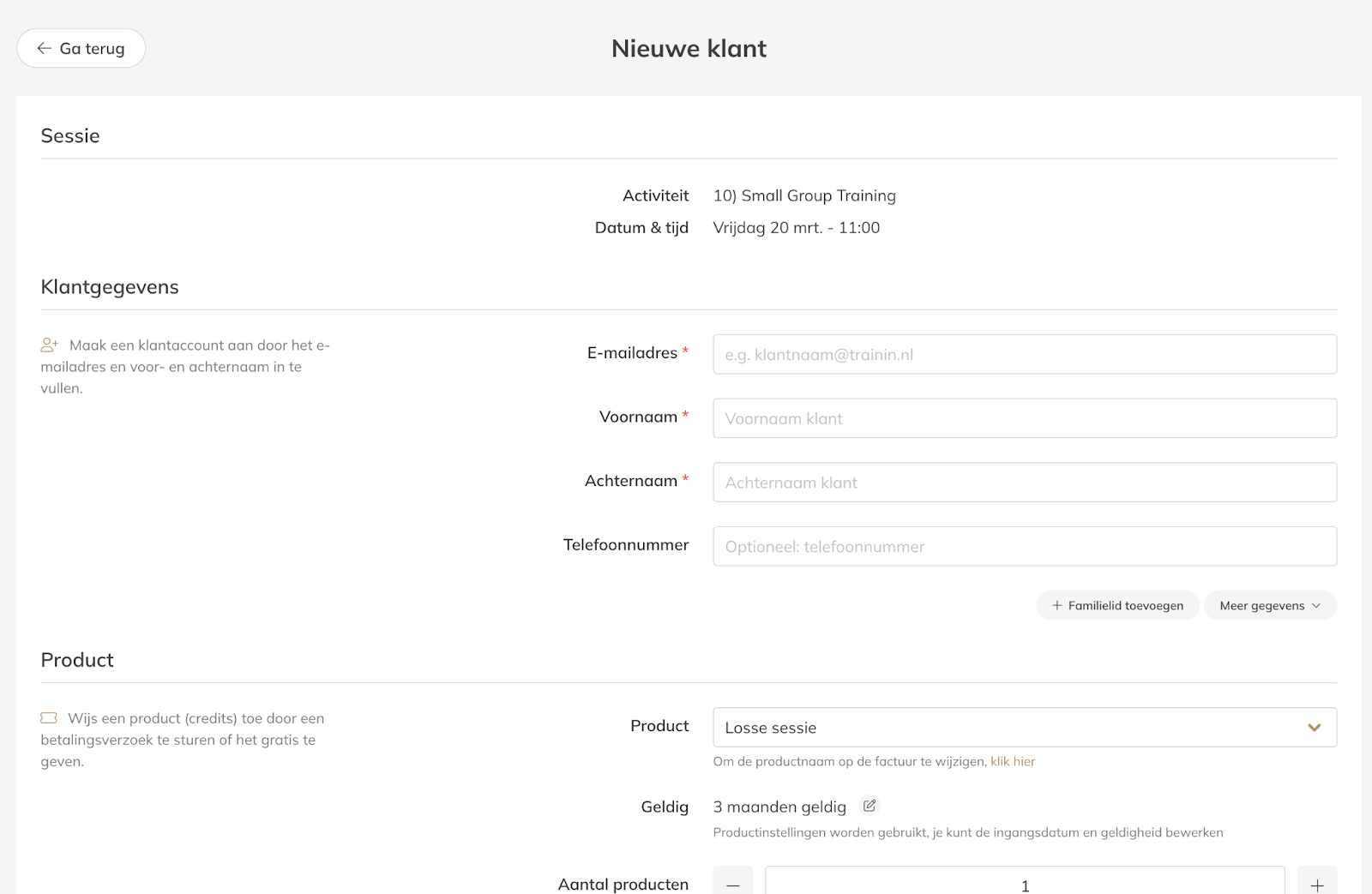
Task: Click the Aantal producten number field
Action: coord(1025,884)
